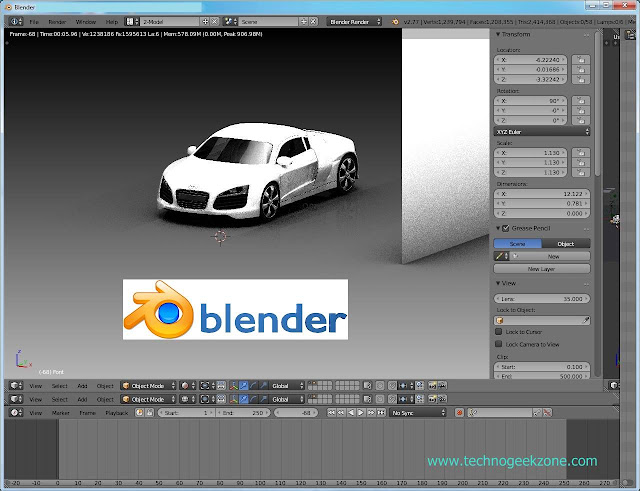
Task: Delete the current scene with the X icon
Action: point(313,21)
